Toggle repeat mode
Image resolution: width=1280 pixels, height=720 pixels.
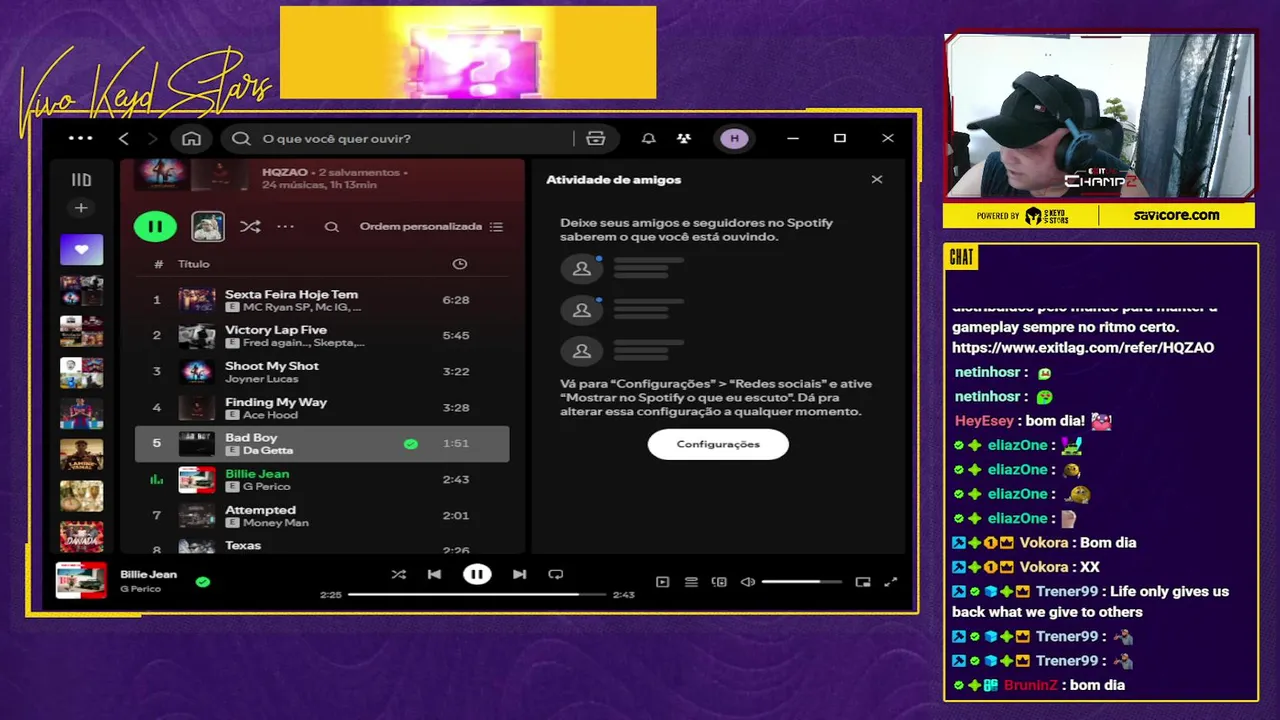click(x=556, y=574)
